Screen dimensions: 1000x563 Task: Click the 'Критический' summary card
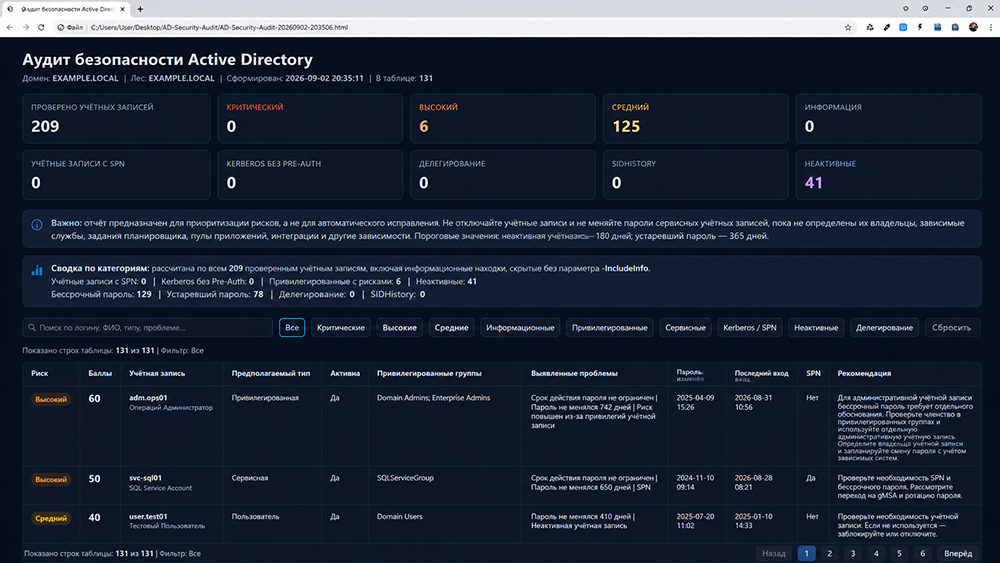coord(310,119)
